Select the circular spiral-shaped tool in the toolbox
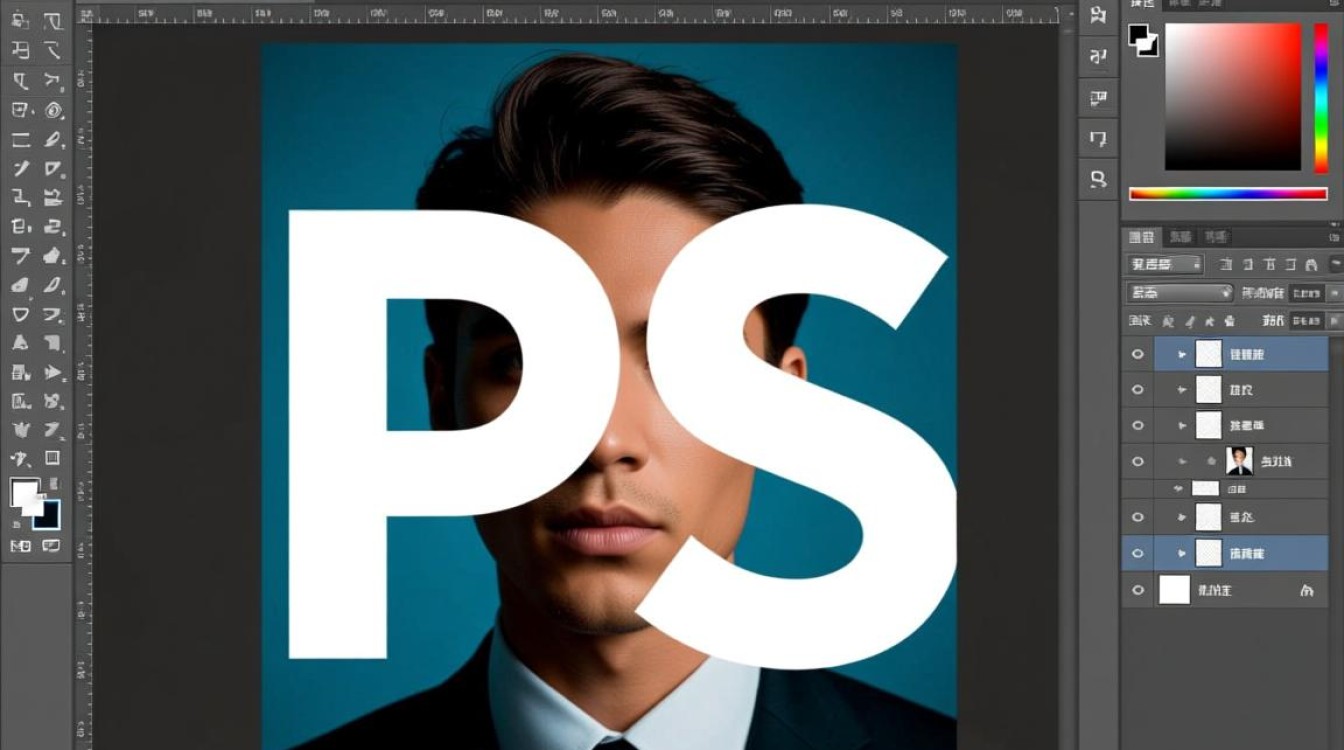The width and height of the screenshot is (1344, 750). click(x=52, y=110)
